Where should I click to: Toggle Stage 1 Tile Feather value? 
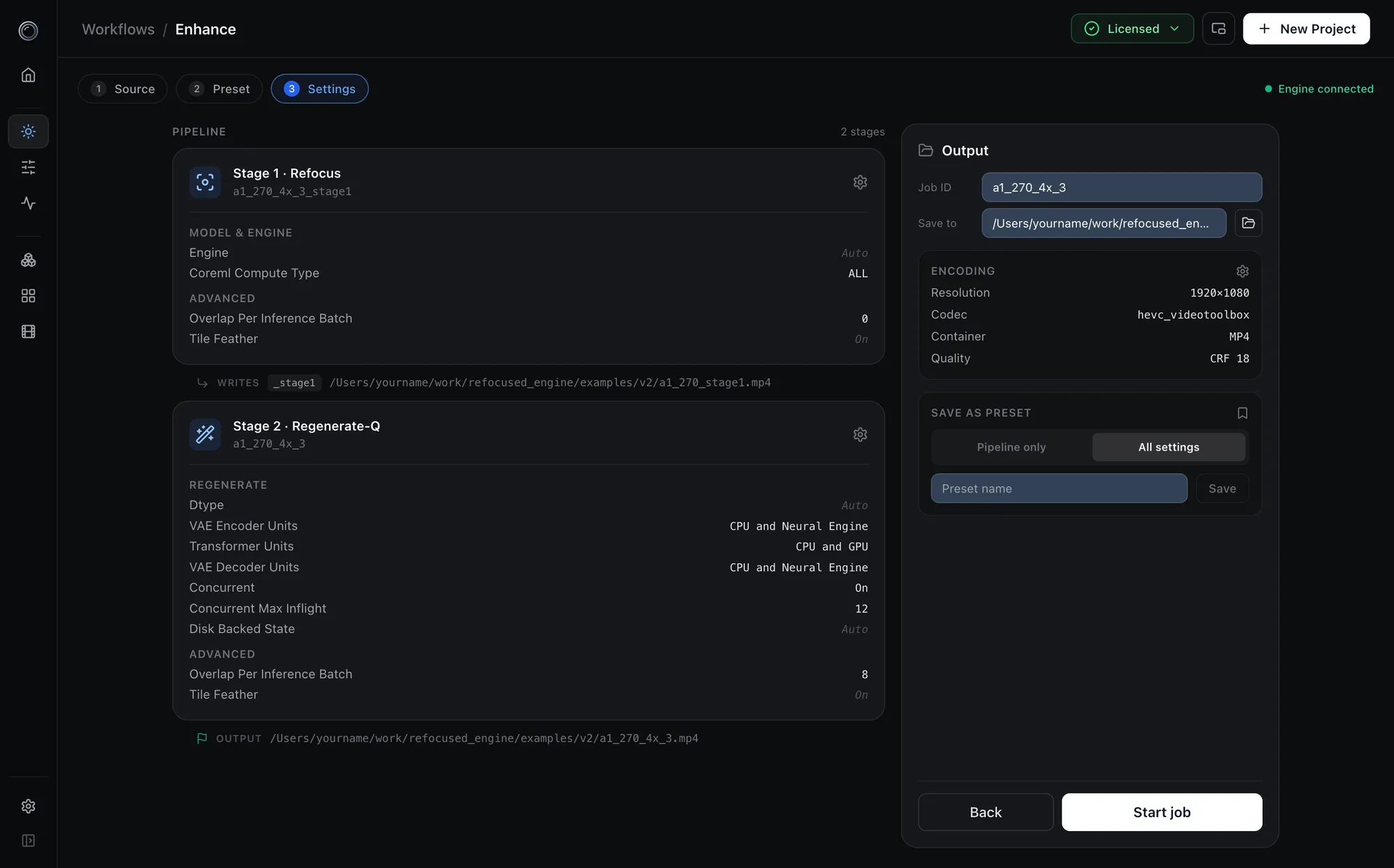tap(861, 339)
